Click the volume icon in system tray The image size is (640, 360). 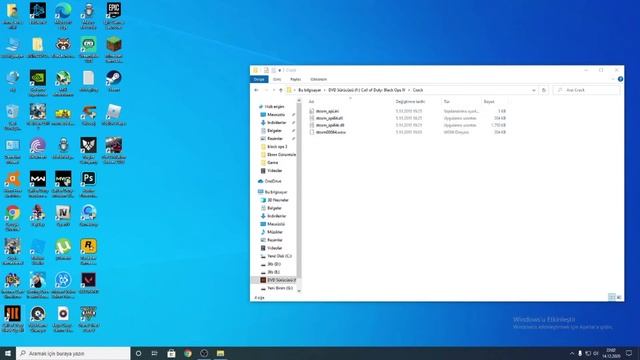596,353
